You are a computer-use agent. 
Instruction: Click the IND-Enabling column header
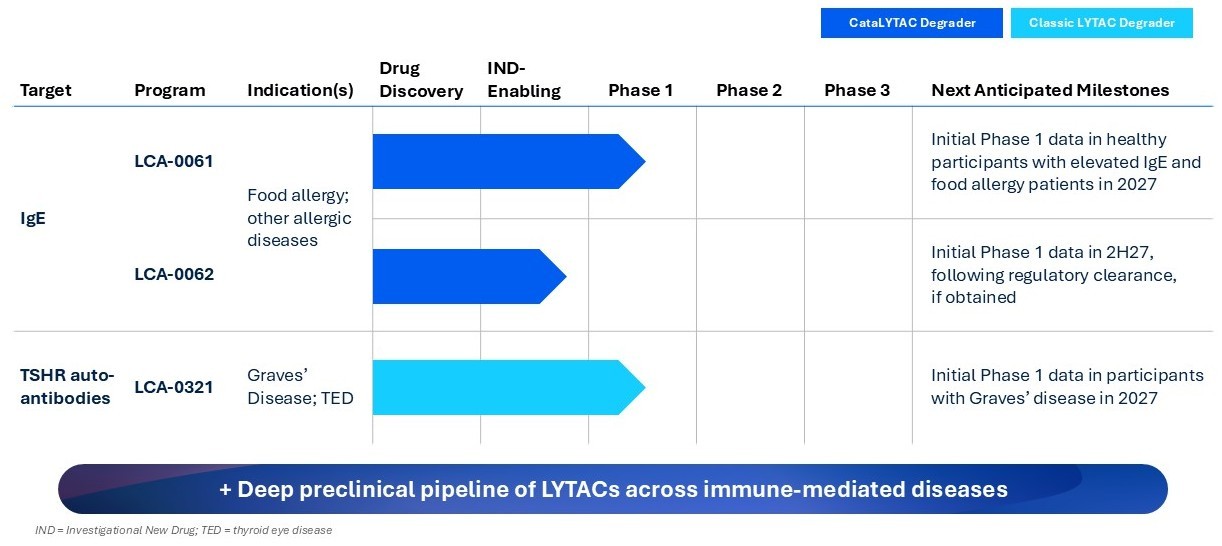click(x=524, y=80)
